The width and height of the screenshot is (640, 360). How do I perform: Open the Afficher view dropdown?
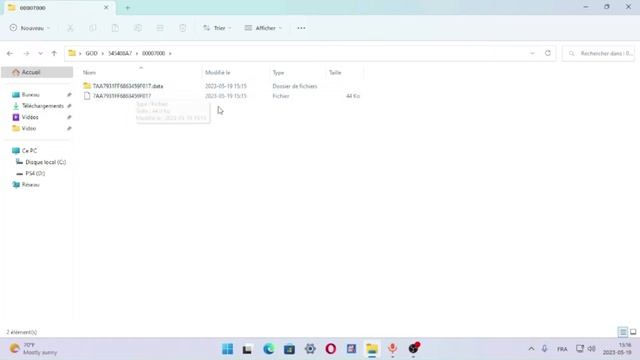click(263, 28)
